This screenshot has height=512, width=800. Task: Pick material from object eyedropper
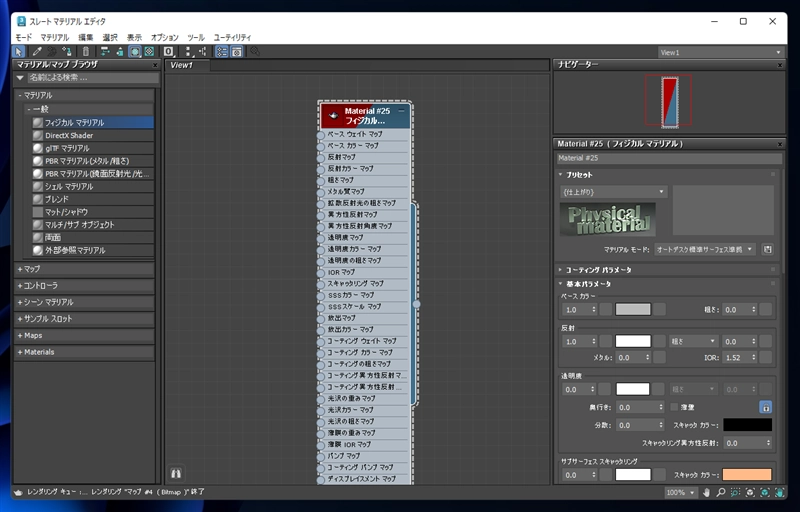click(37, 52)
